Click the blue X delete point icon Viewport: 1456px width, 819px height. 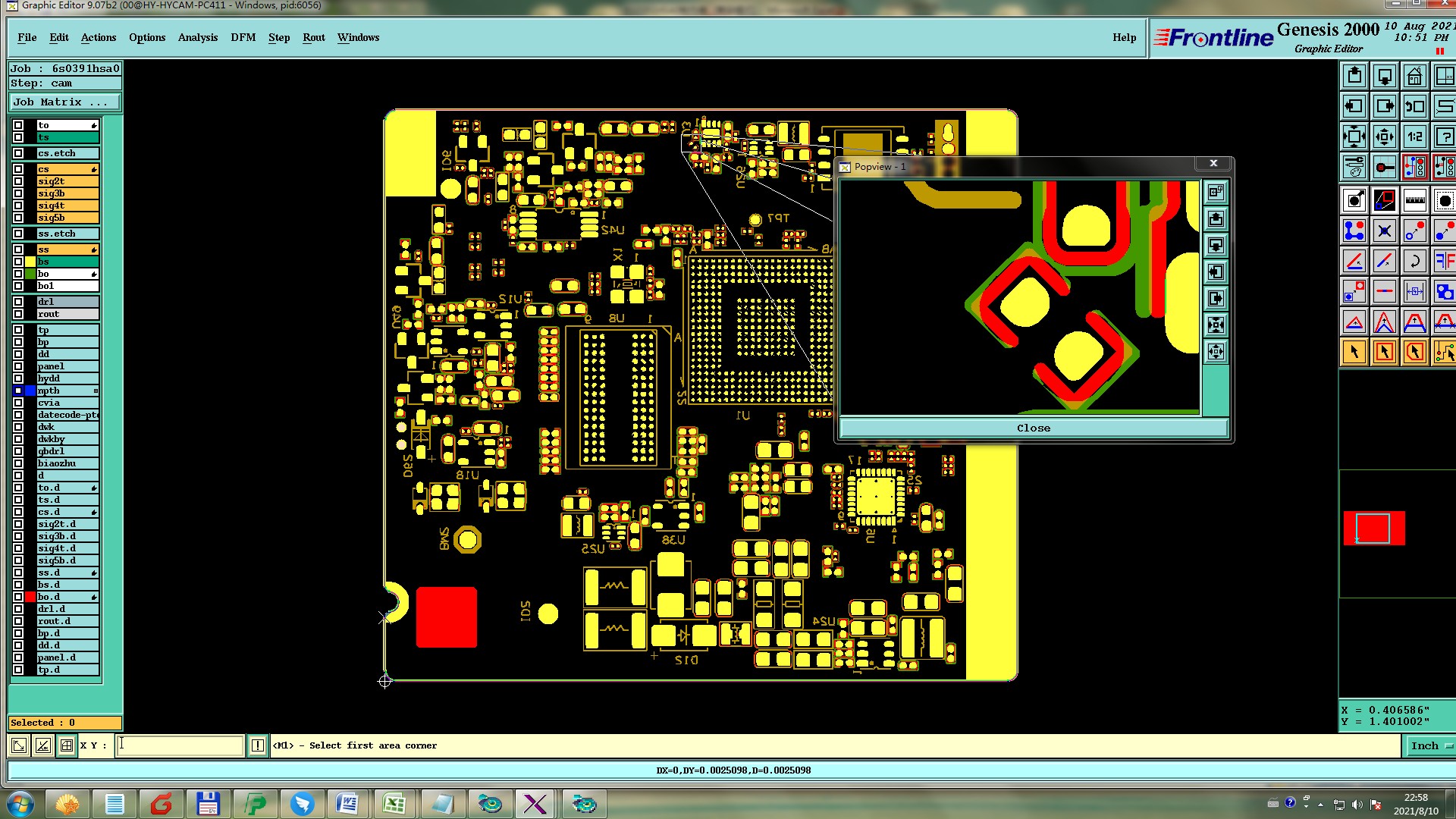(1385, 231)
